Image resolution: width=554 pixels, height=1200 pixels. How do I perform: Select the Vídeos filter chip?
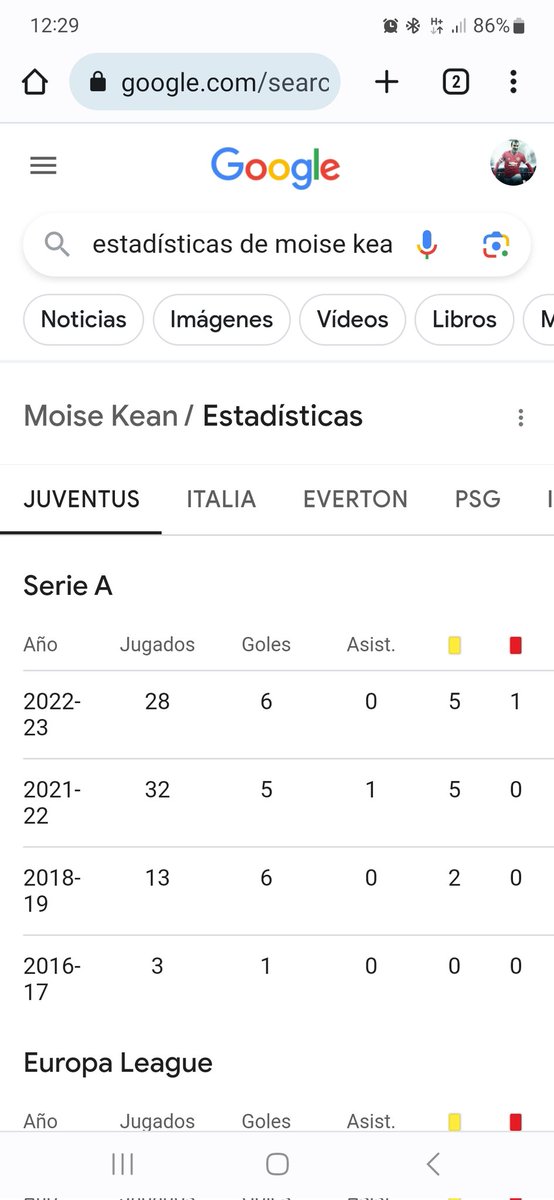click(x=352, y=320)
